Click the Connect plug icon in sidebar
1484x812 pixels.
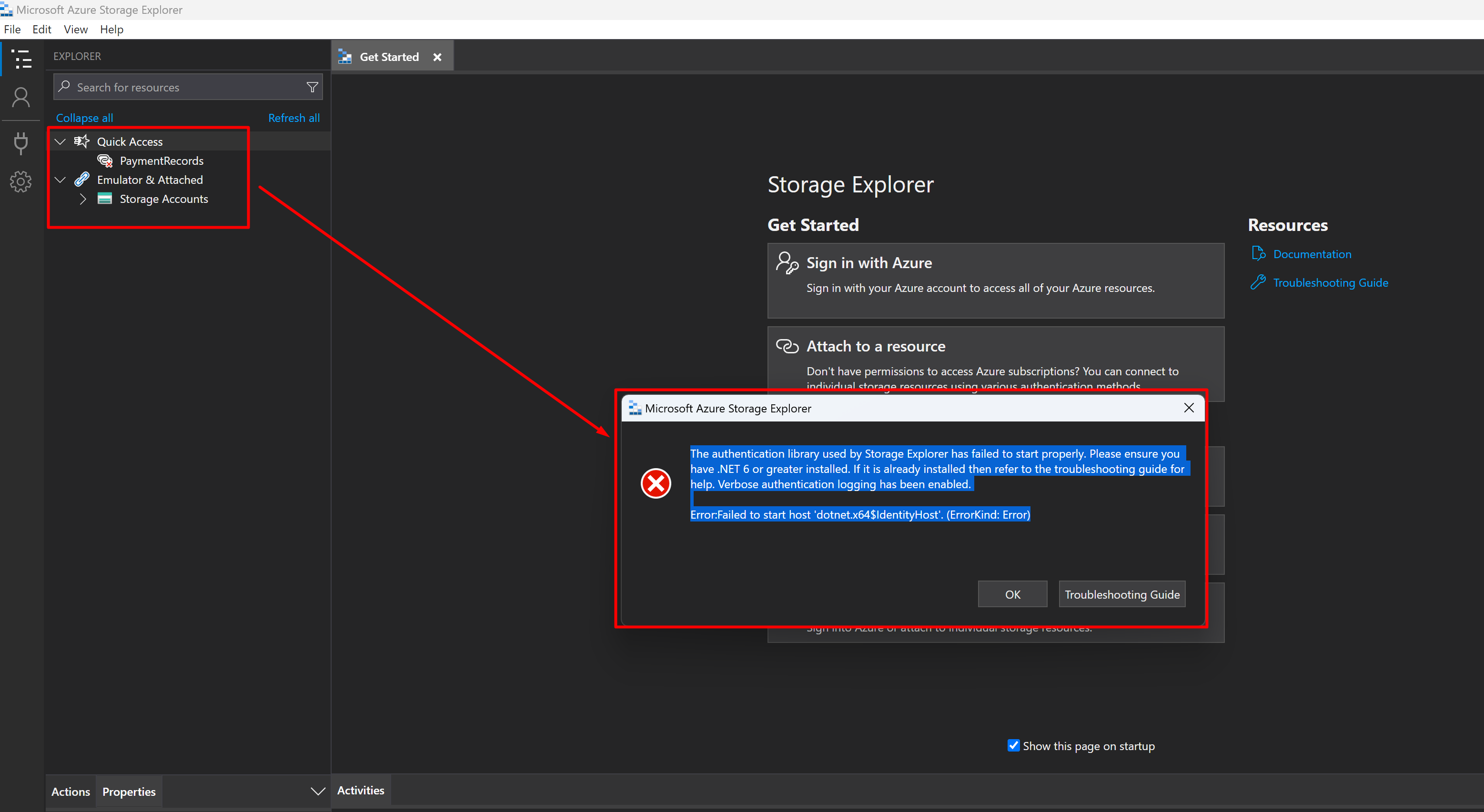tap(21, 143)
